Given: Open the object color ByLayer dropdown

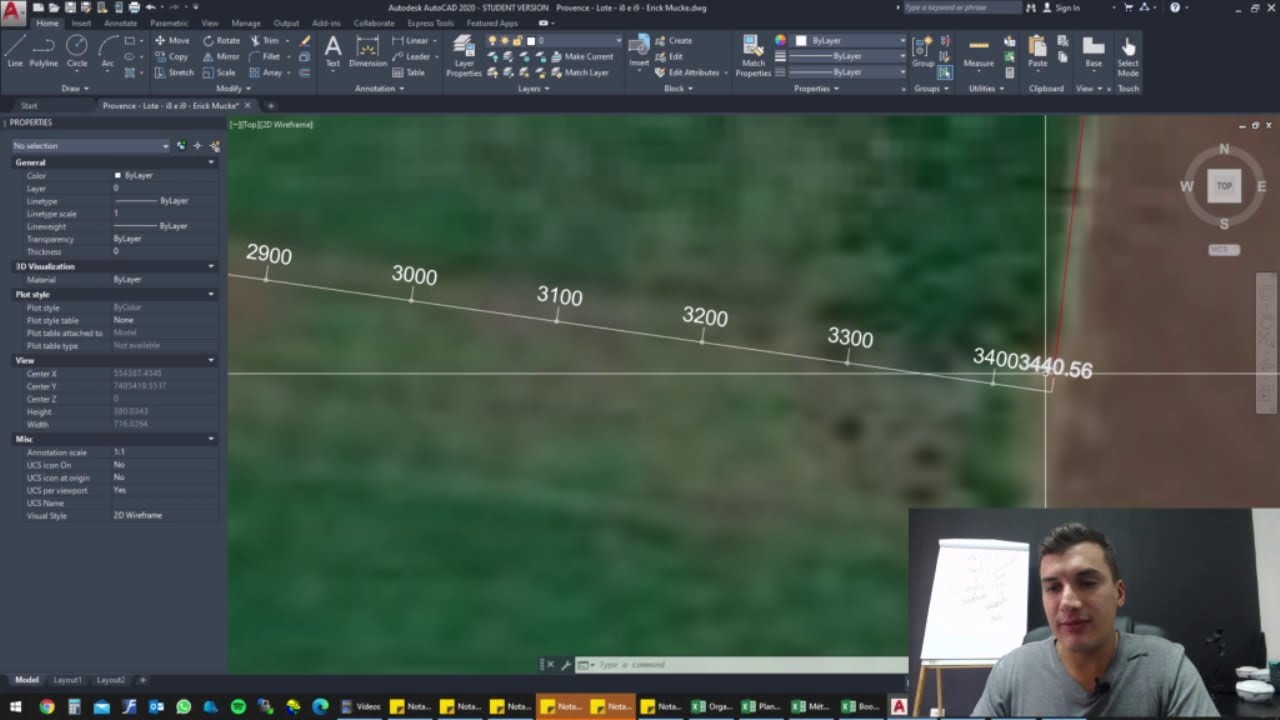Looking at the screenshot, I should point(851,41).
